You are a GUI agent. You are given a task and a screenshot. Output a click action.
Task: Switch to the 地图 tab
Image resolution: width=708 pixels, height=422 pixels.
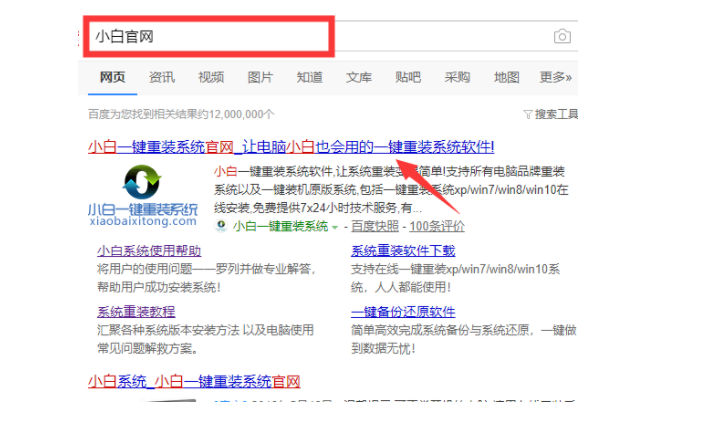point(507,77)
